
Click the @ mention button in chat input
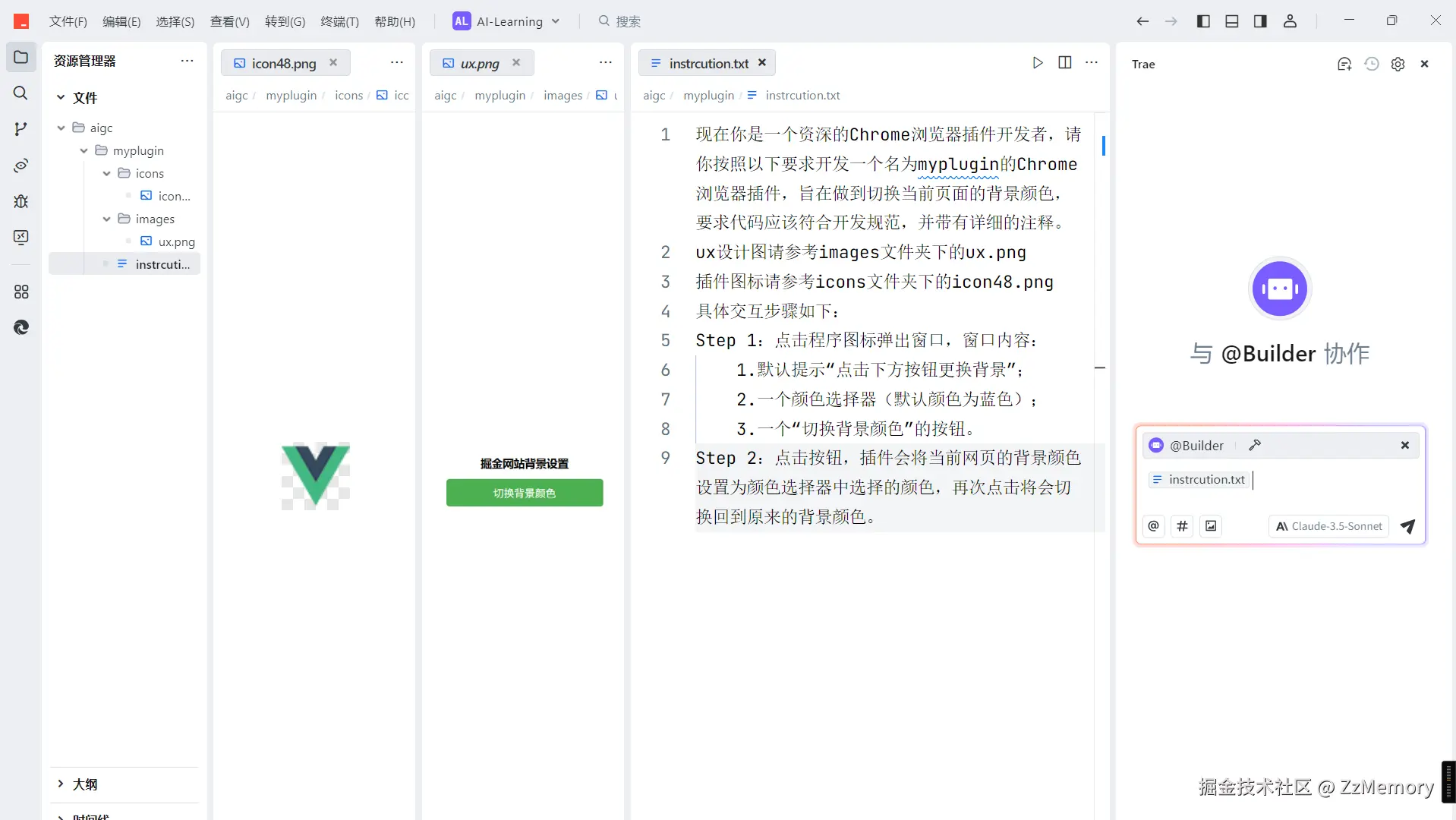pos(1153,525)
